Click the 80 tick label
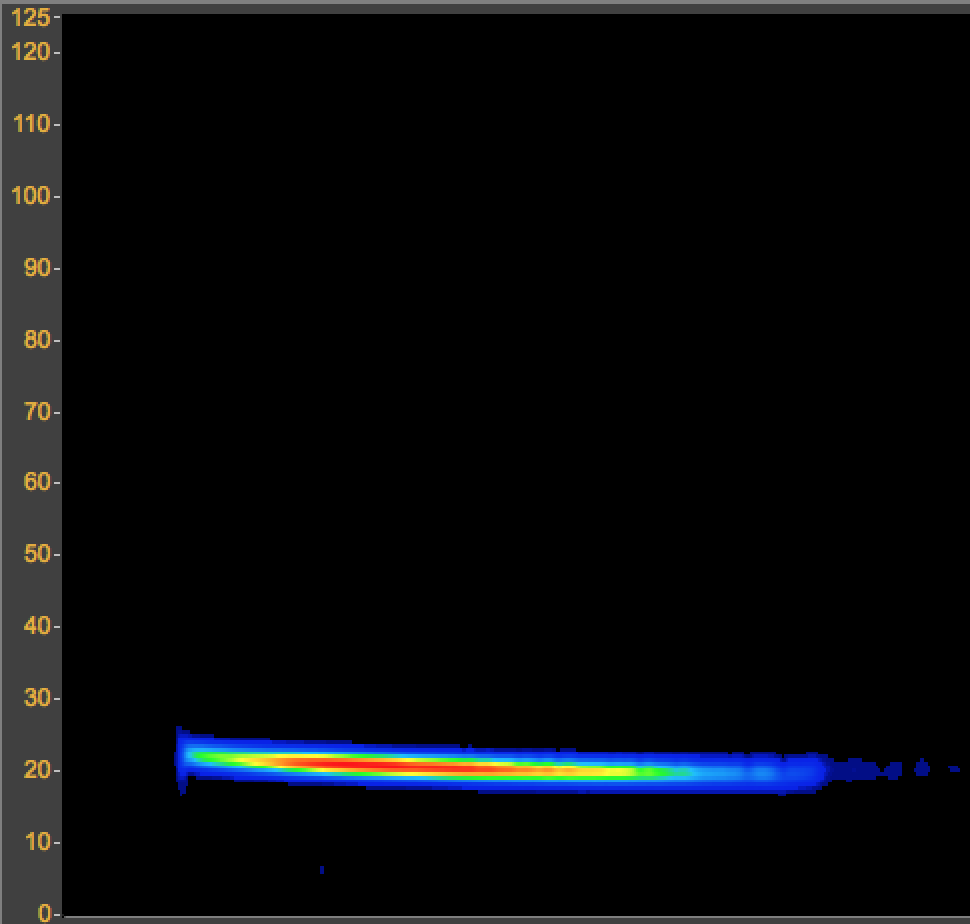The image size is (970, 924). (36, 340)
